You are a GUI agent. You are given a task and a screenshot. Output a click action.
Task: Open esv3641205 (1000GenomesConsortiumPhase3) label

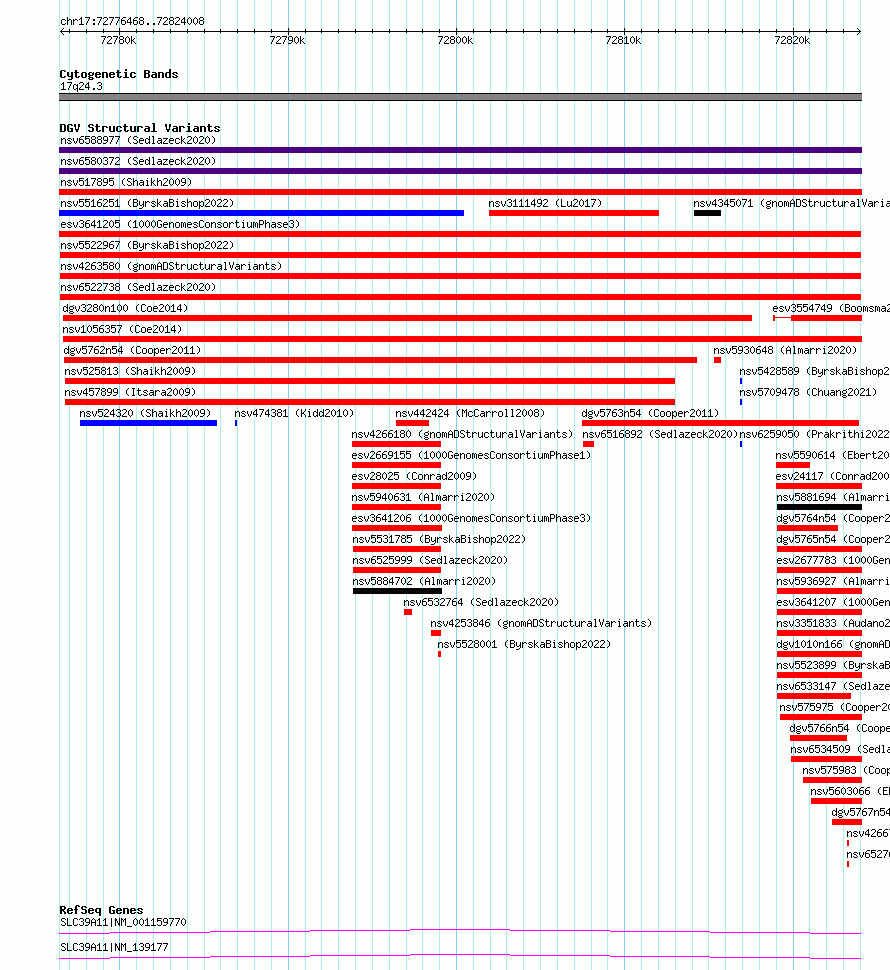pyautogui.click(x=180, y=225)
